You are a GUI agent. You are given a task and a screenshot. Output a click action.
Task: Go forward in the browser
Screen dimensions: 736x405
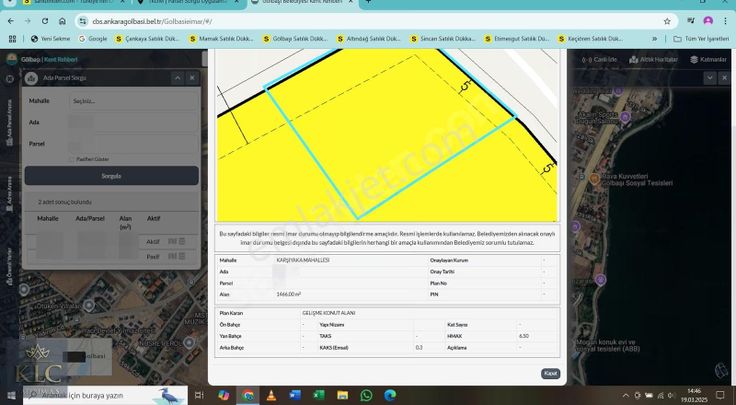[x=28, y=21]
